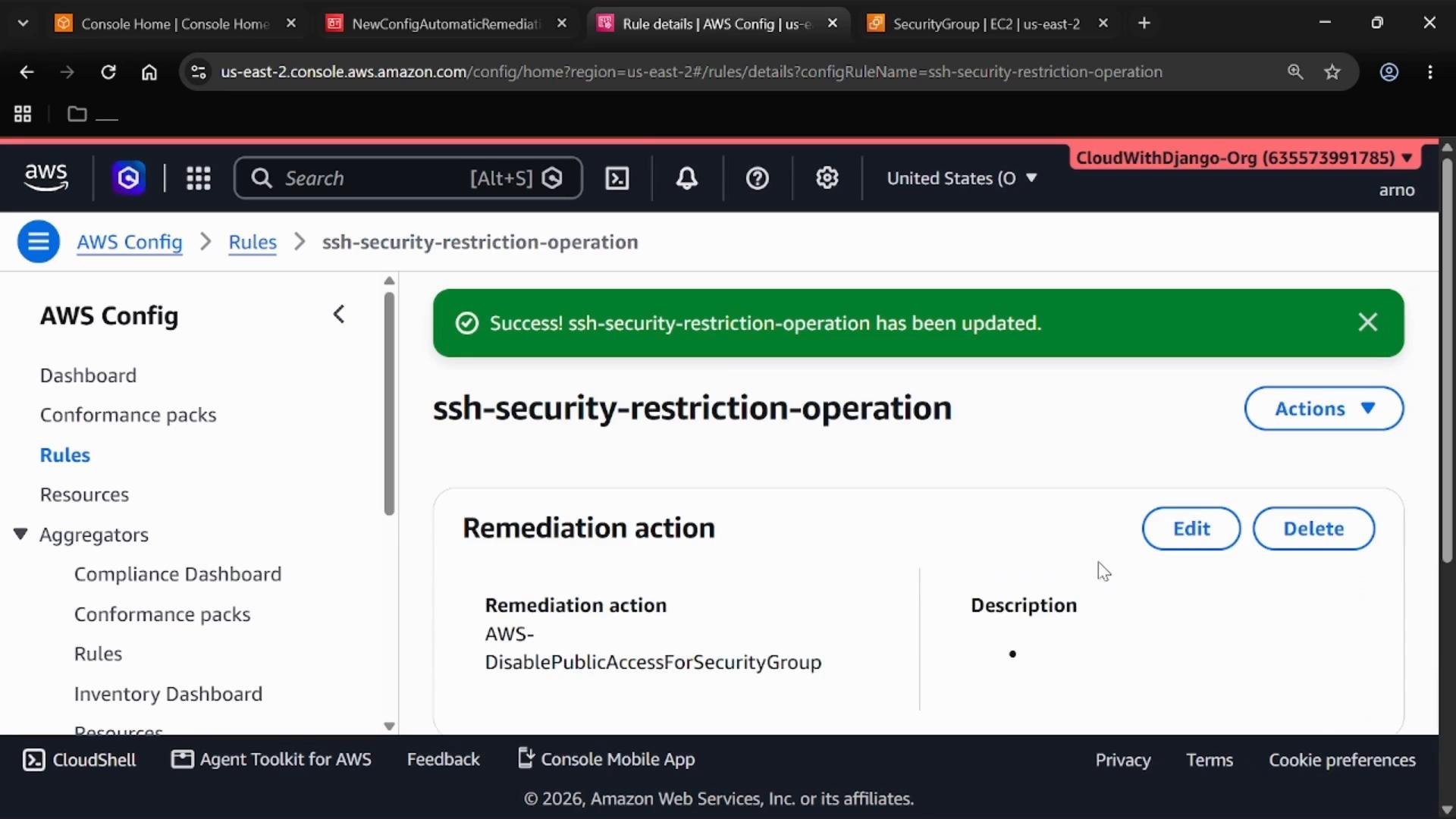Collapse the Aggregators section
1456x819 pixels.
coord(20,535)
